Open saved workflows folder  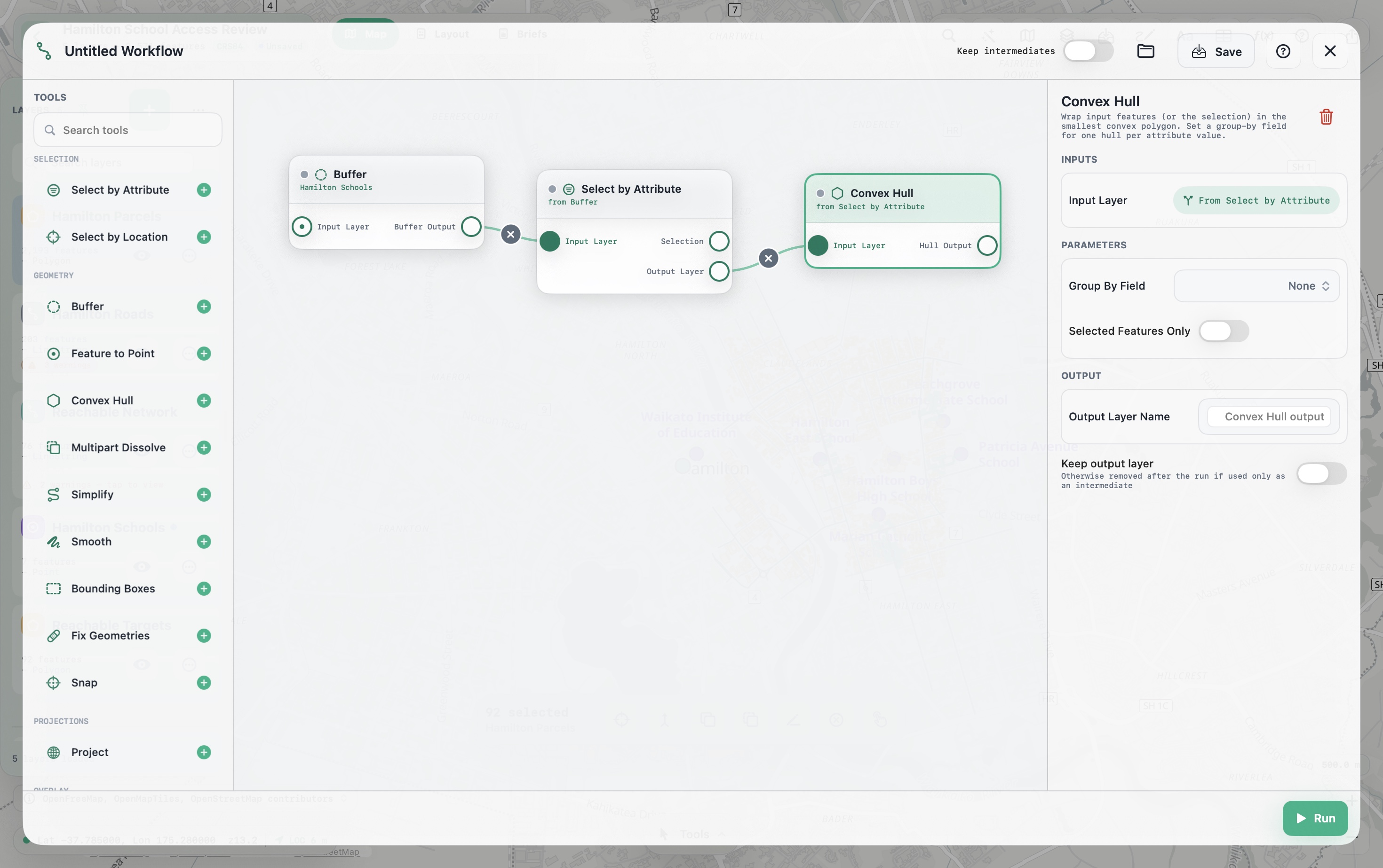(x=1146, y=51)
